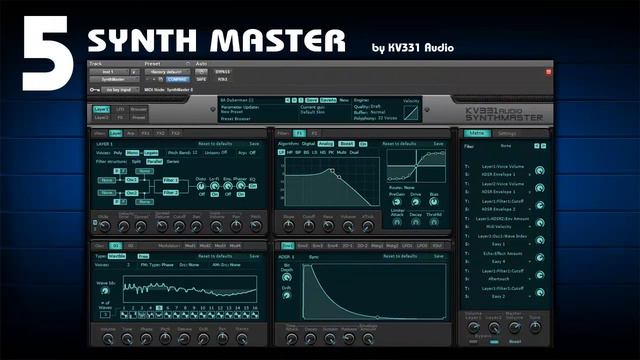Screen dimensions: 640x360
Task: Click Layer2 button in top-left selector
Action: click(101, 118)
